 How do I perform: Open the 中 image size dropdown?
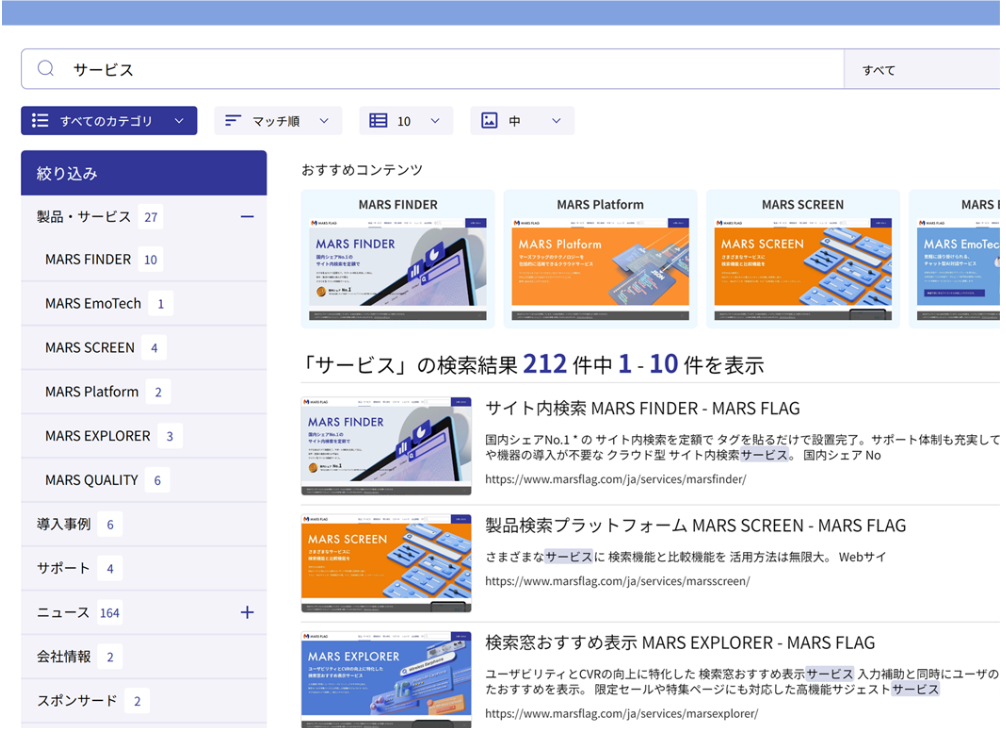click(x=522, y=121)
